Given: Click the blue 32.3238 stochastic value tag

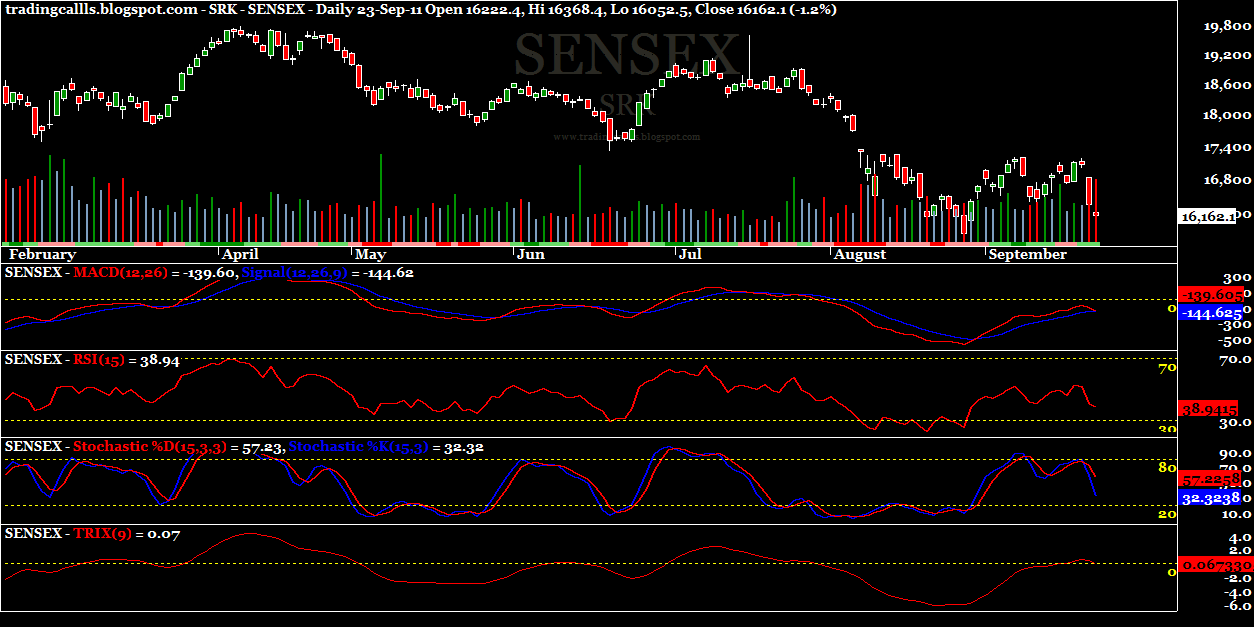Looking at the screenshot, I should coord(1210,496).
